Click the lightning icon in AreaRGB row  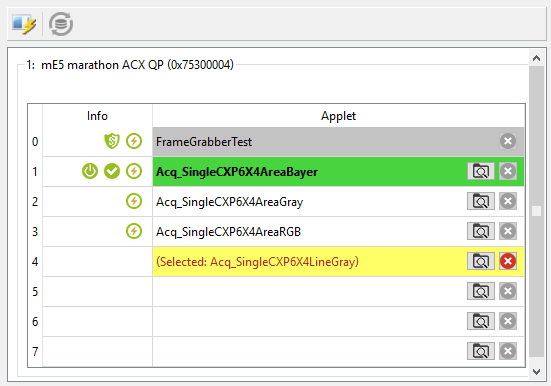click(x=134, y=231)
